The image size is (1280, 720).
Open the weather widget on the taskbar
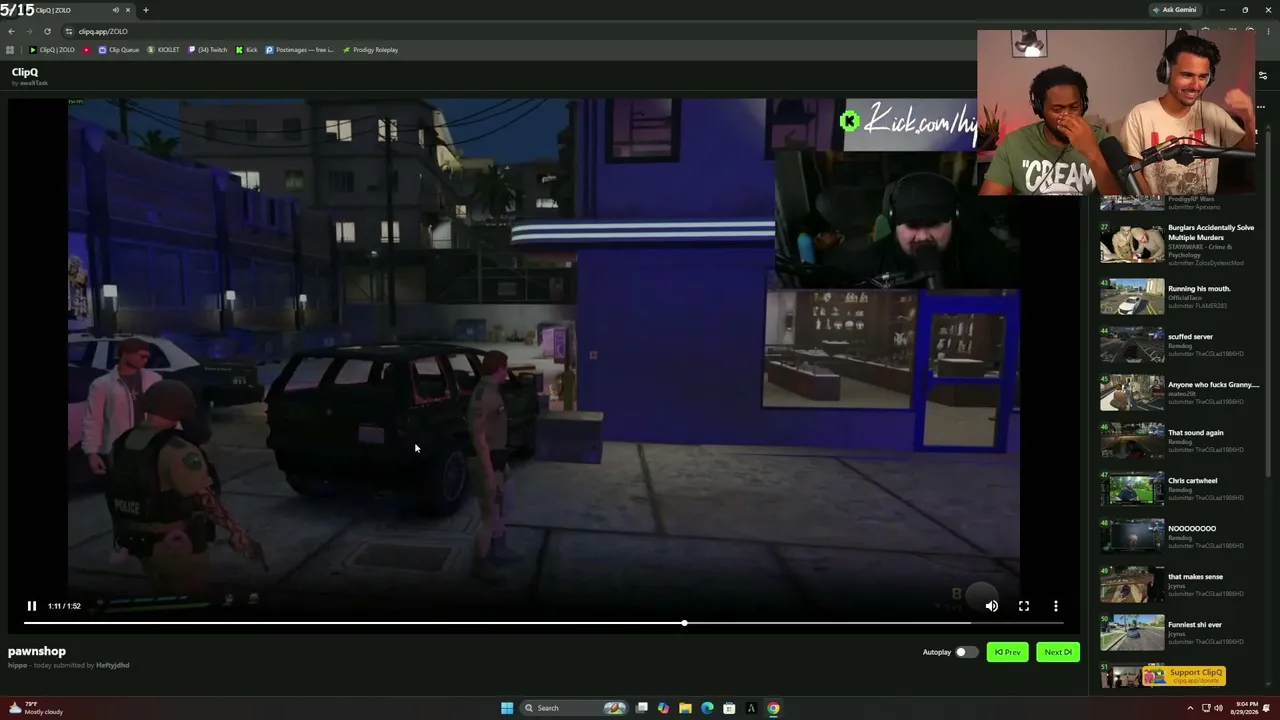[36, 708]
